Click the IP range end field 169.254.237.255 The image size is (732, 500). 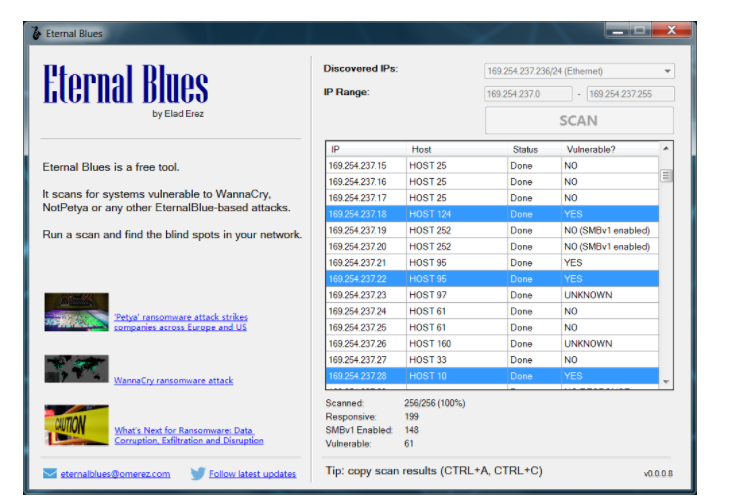point(630,94)
